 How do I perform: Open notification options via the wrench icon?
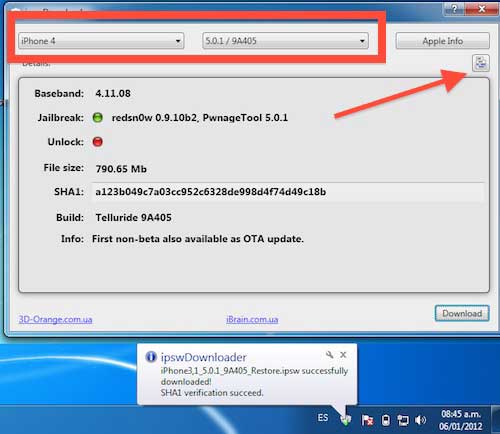329,355
